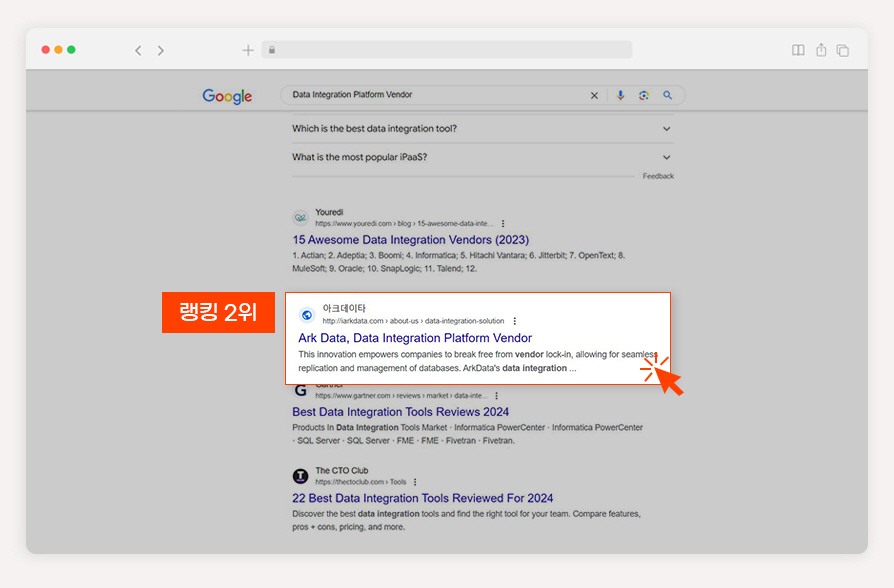
Task: Open '15 Awesome Data Integration Vendors (2023)'
Action: (411, 240)
